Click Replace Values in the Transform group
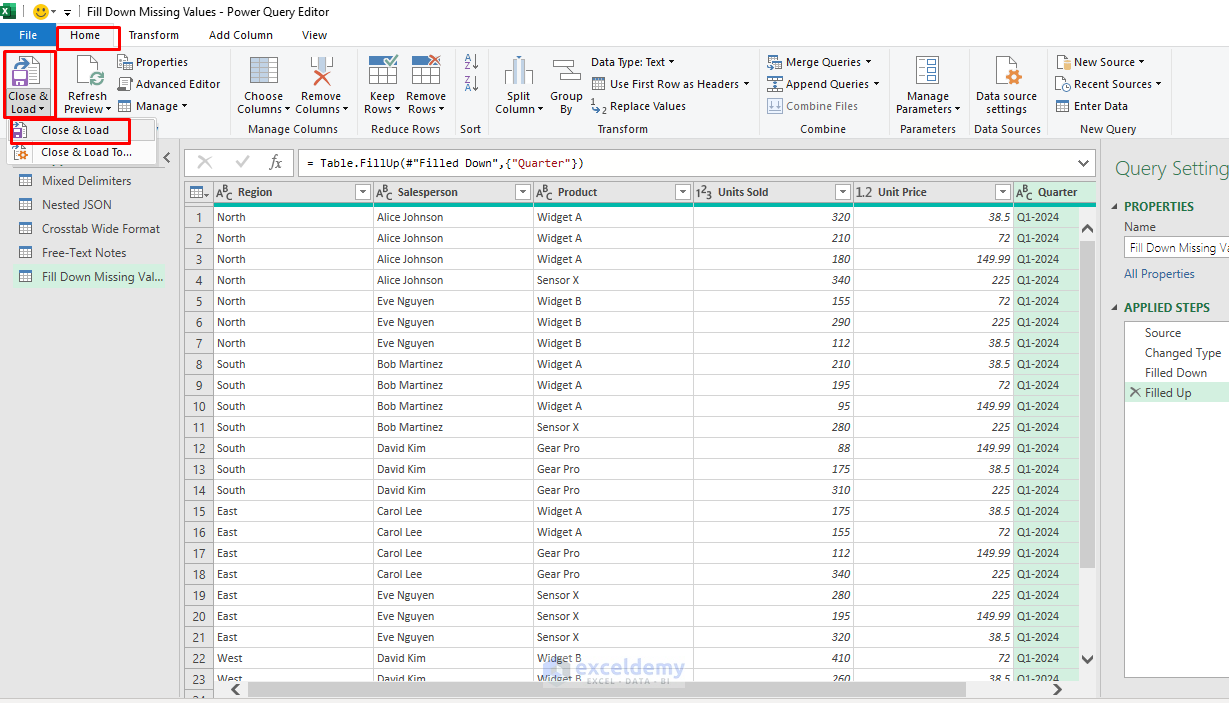The height and width of the screenshot is (703, 1229). click(x=638, y=106)
